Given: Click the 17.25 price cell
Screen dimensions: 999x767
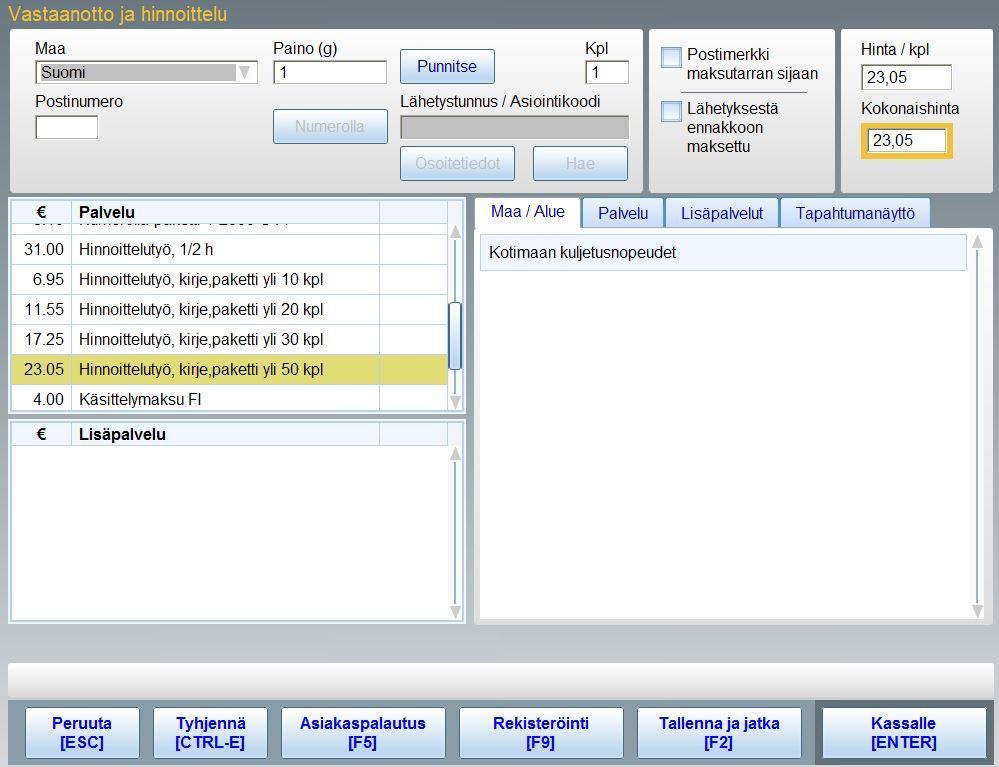Looking at the screenshot, I should click(44, 340).
